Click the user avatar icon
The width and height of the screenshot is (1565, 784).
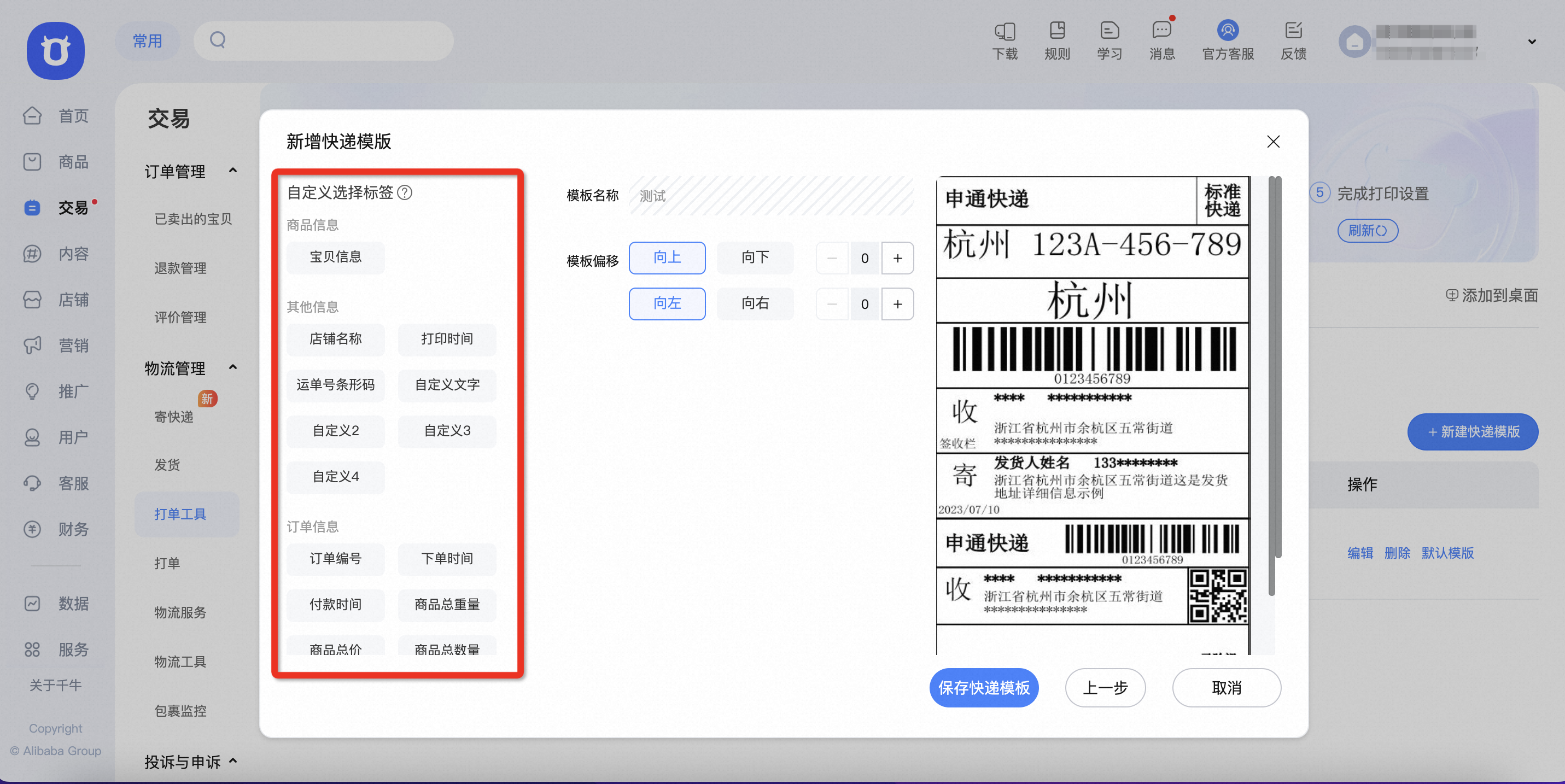[x=1354, y=42]
